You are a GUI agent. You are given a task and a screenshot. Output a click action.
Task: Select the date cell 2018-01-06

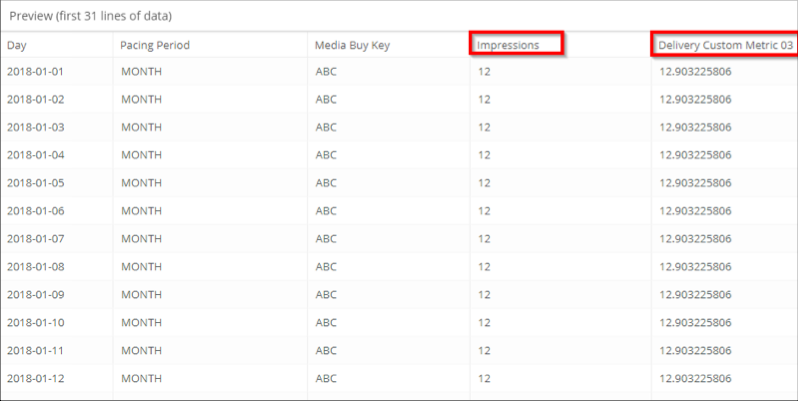[36, 211]
